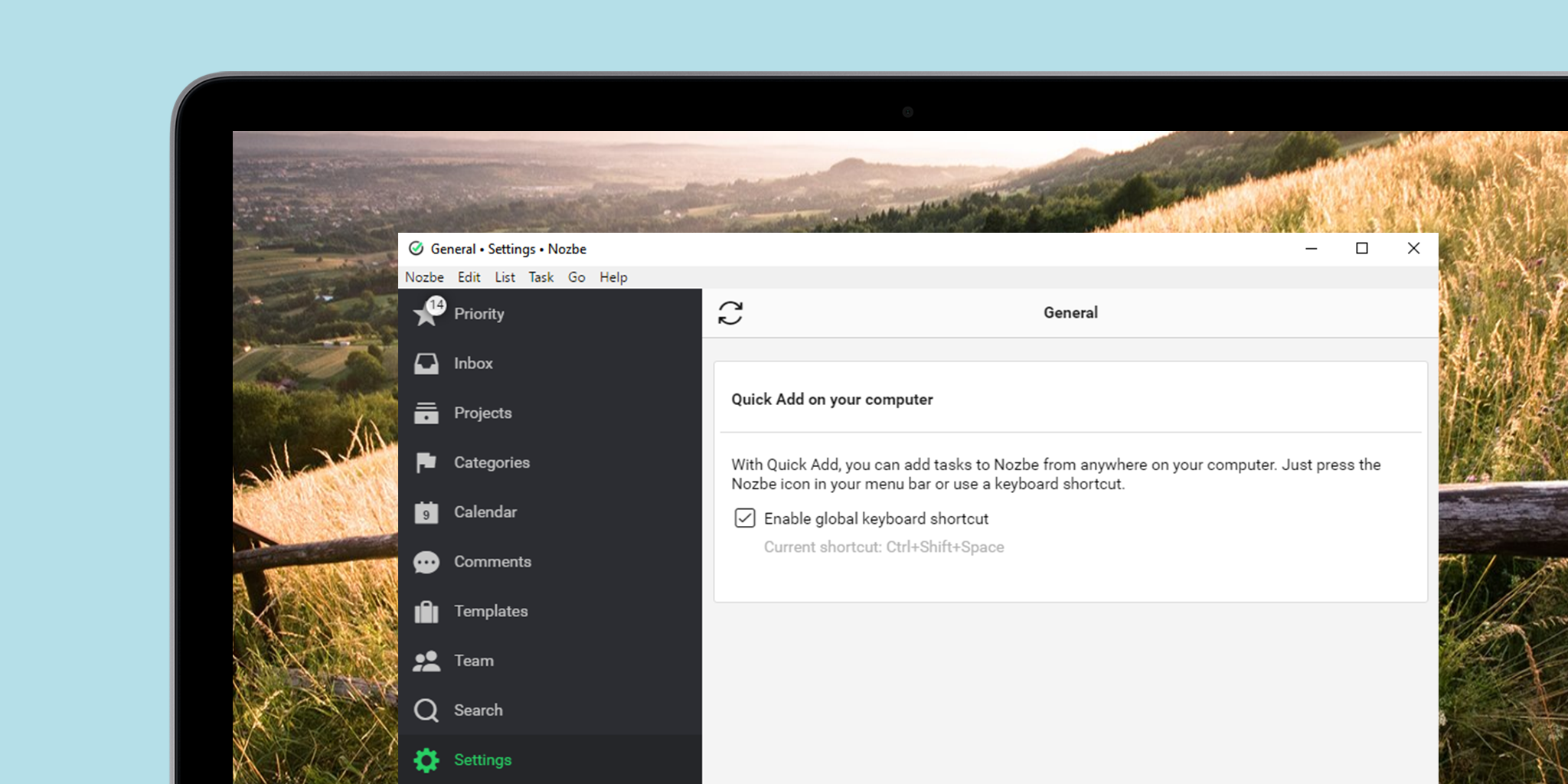Click the Enable global keyboard shortcut label
The width and height of the screenshot is (1568, 784).
(x=877, y=519)
